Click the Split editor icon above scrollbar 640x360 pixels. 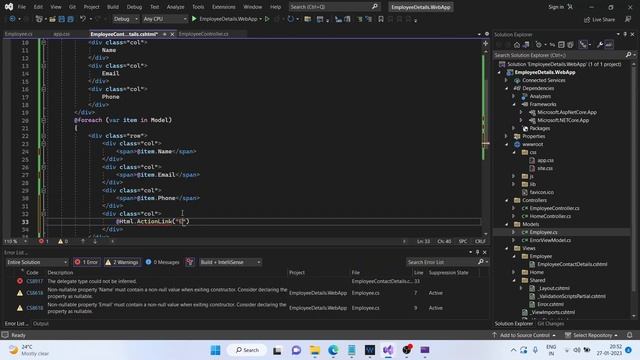(485, 43)
